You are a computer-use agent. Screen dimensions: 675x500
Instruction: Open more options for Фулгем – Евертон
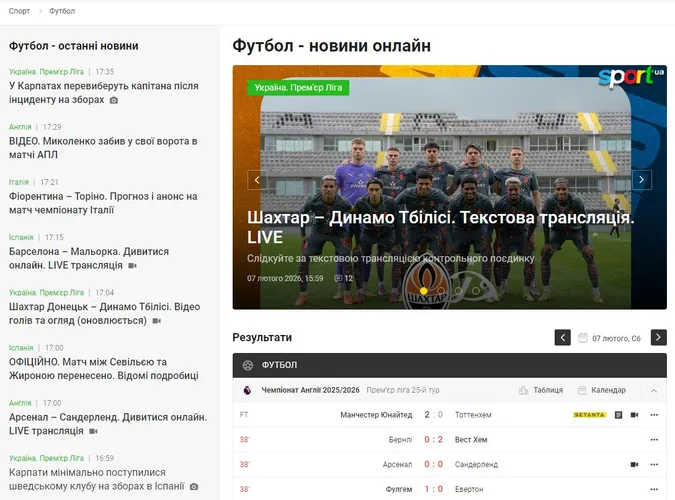click(x=654, y=489)
